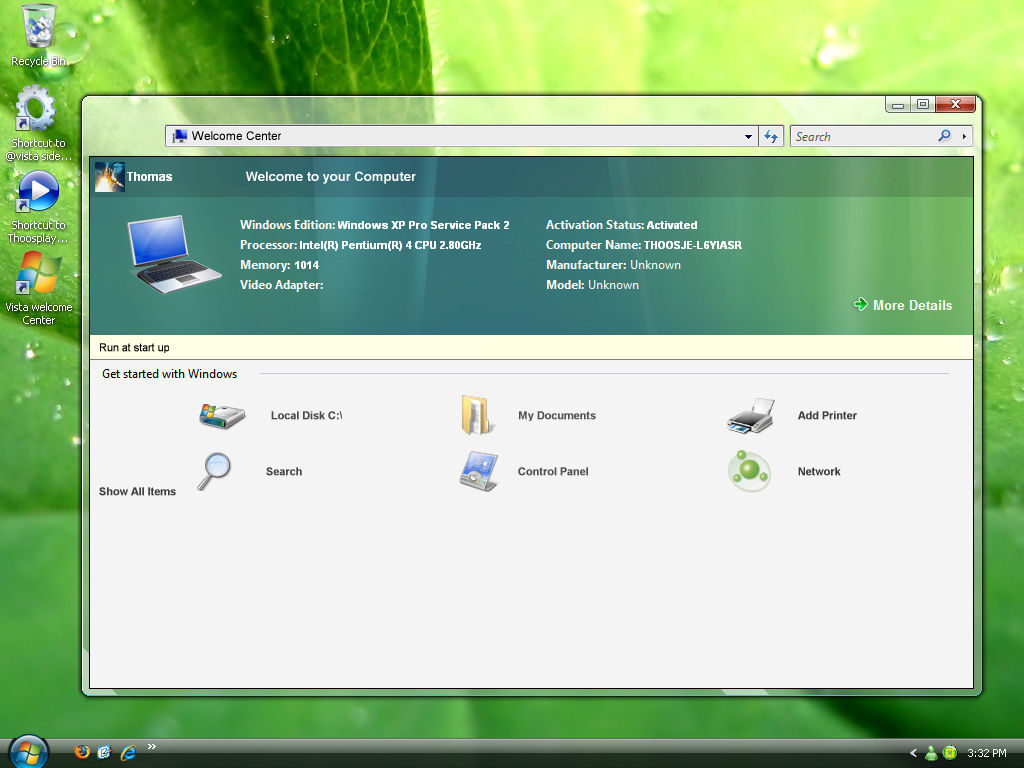Click the taskbar clock showing 3:32 PM
The image size is (1024, 768).
coord(987,753)
